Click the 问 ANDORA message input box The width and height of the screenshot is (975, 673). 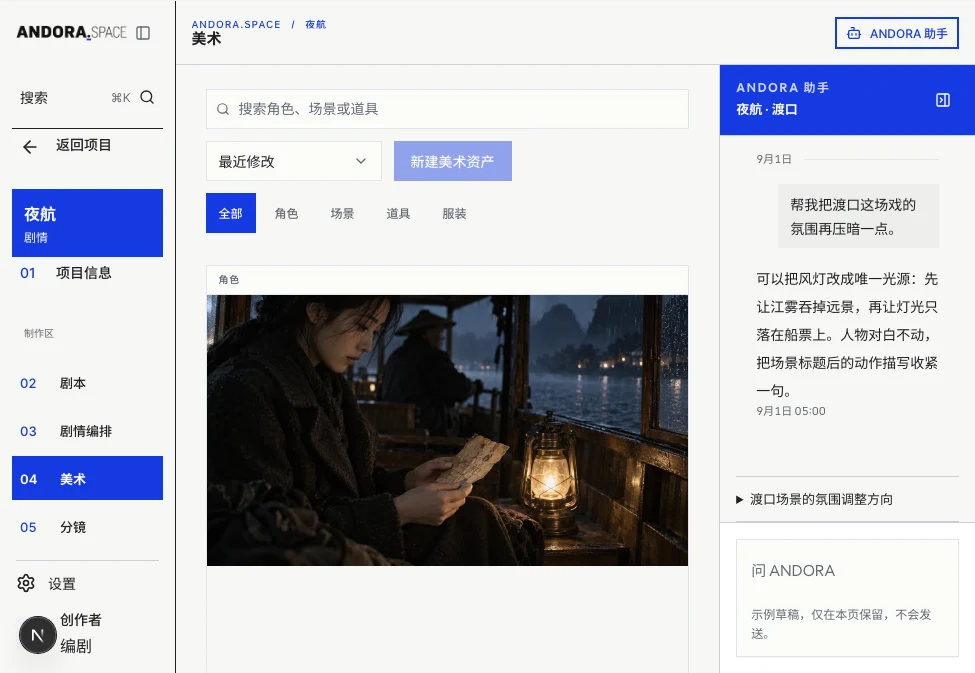pyautogui.click(x=847, y=598)
